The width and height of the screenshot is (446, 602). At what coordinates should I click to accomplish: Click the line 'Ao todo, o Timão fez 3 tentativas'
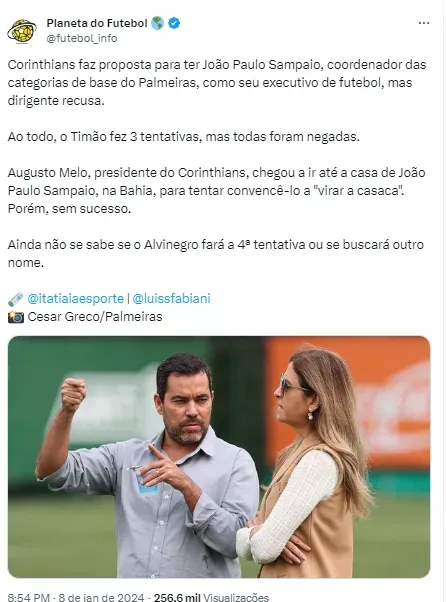point(183,137)
